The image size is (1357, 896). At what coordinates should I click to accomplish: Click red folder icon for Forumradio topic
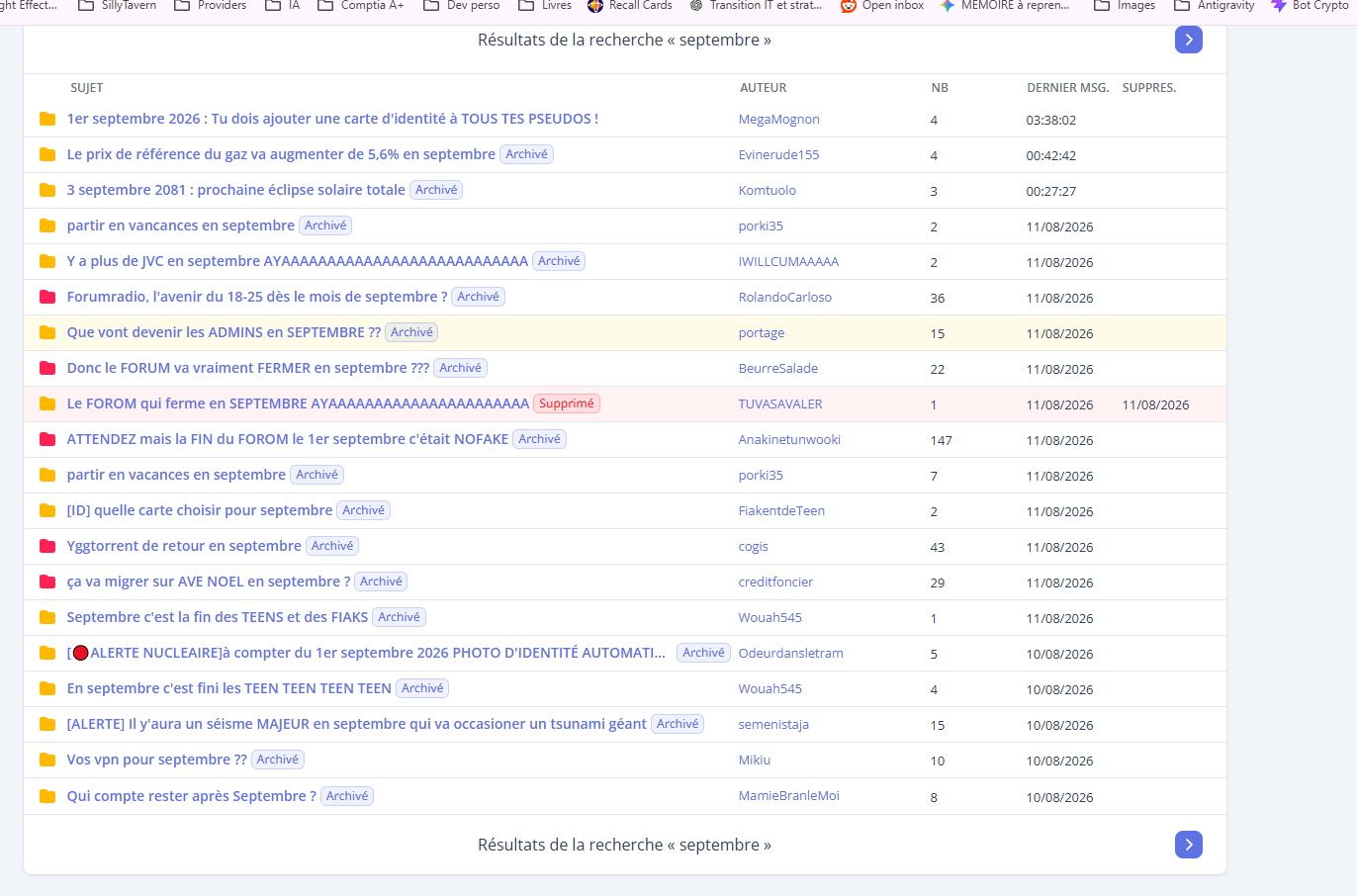[47, 297]
